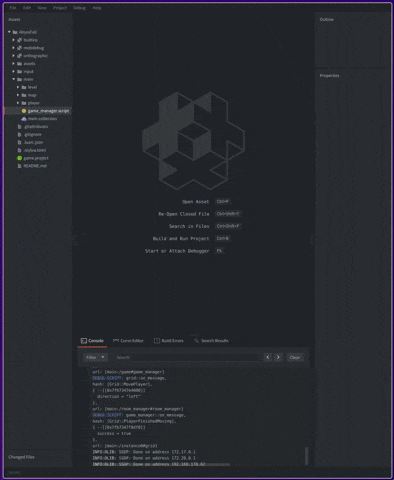394x480 pixels.
Task: Open the console Filter dropdown
Action: pyautogui.click(x=95, y=357)
